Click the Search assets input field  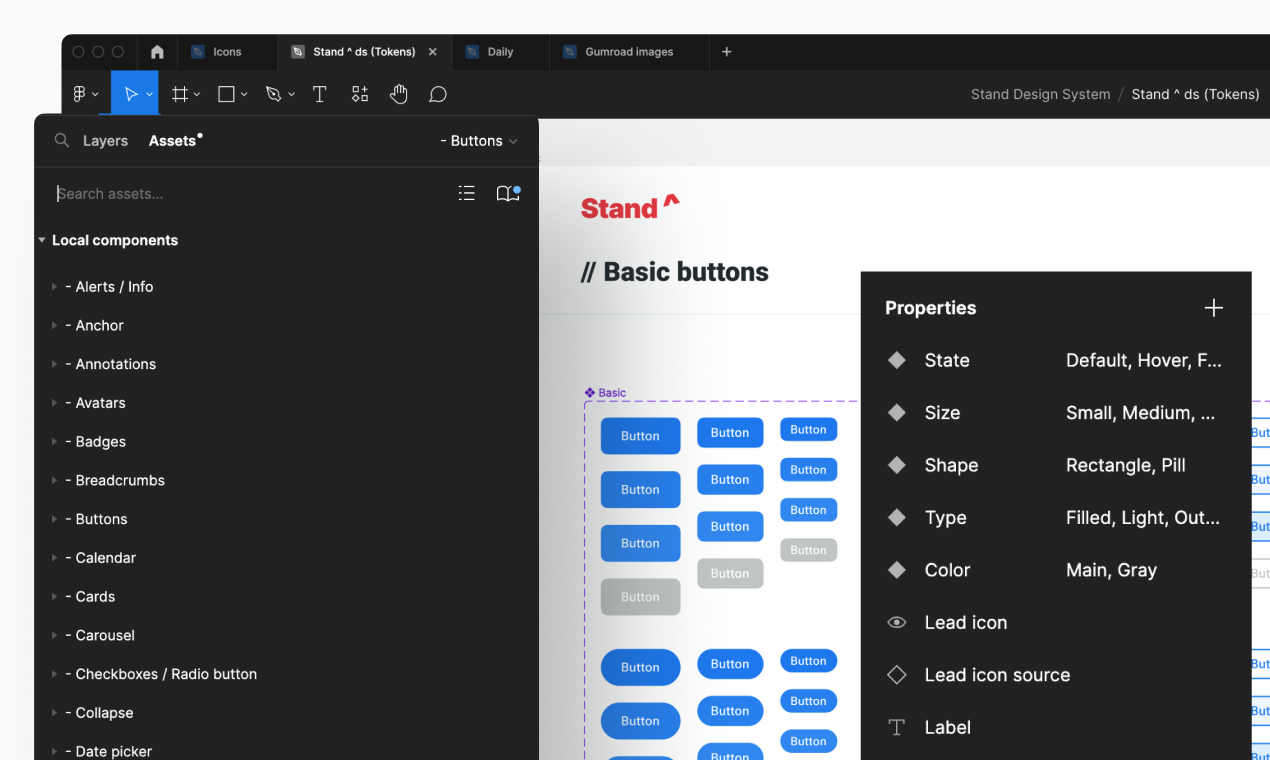tap(245, 194)
